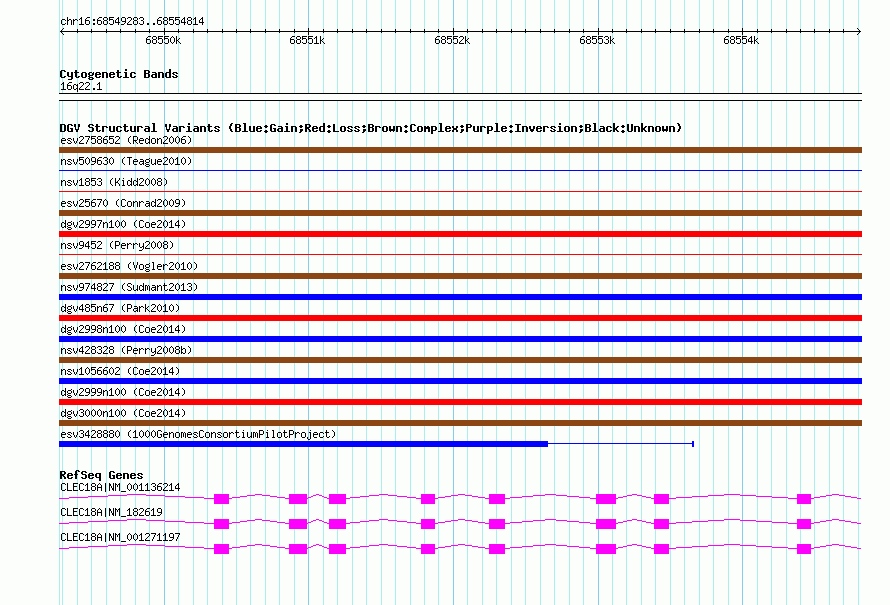Click the 68553k ruler mark
The height and width of the screenshot is (605, 890).
[x=597, y=40]
